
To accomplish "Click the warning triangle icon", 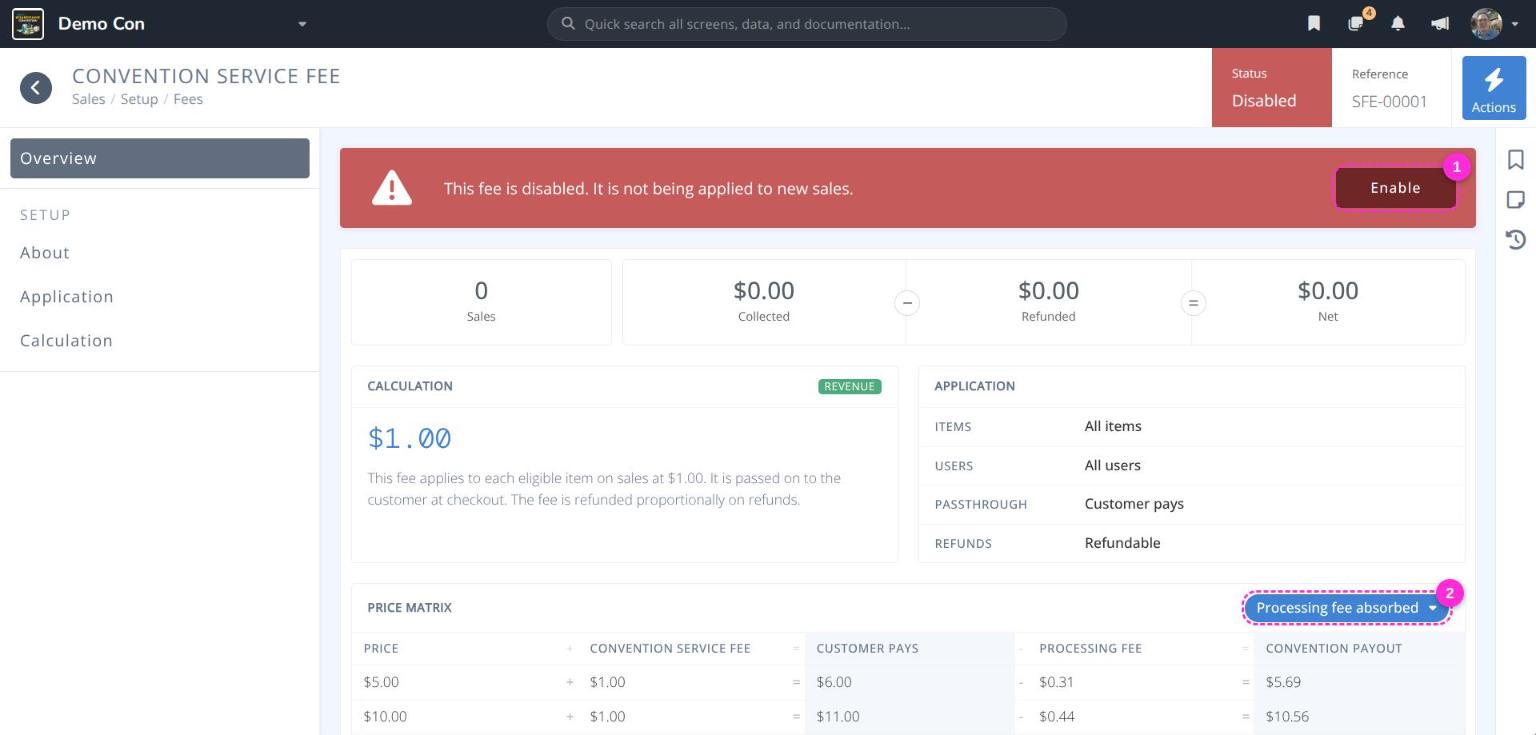I will [392, 188].
